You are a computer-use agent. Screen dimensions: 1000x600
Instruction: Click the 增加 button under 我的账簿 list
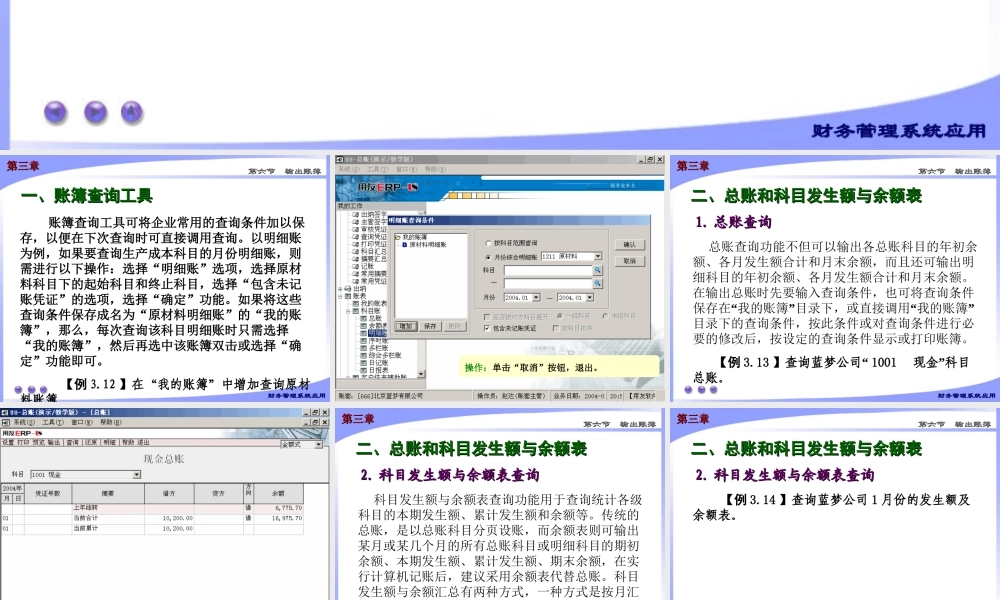(405, 326)
